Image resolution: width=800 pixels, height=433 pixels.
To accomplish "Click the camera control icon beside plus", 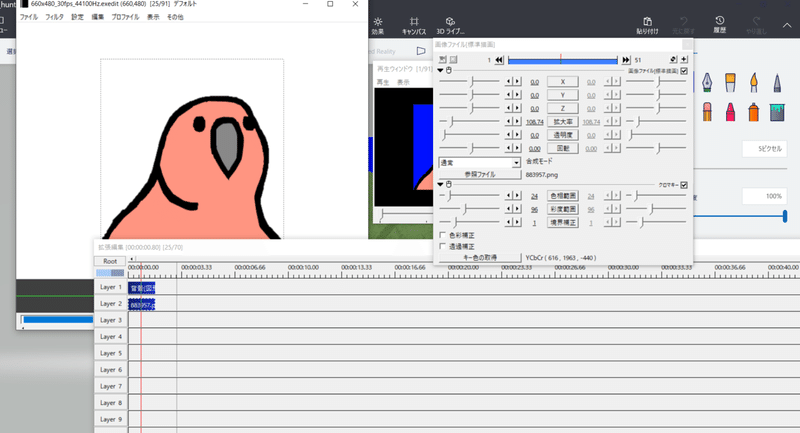I will 673,60.
